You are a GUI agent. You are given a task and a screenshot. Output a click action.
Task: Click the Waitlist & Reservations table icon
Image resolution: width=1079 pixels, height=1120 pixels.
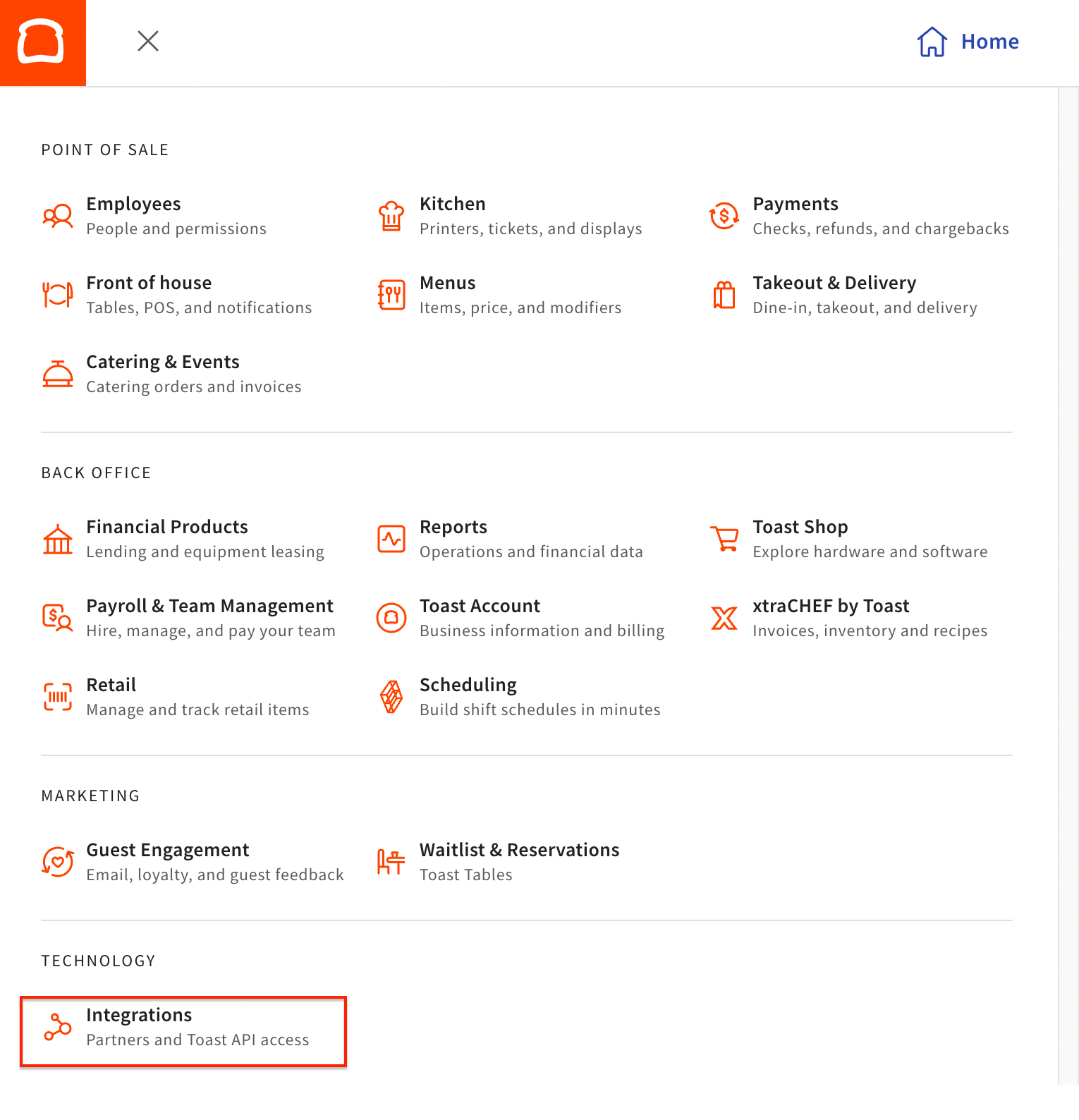pos(391,862)
